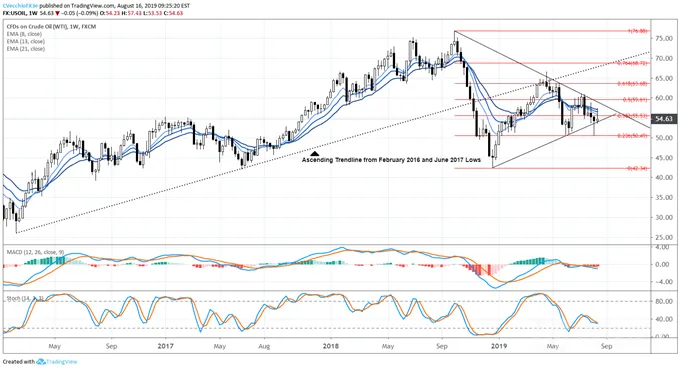Click the 2017 label on the time axis
680x369 pixels.
click(x=166, y=346)
